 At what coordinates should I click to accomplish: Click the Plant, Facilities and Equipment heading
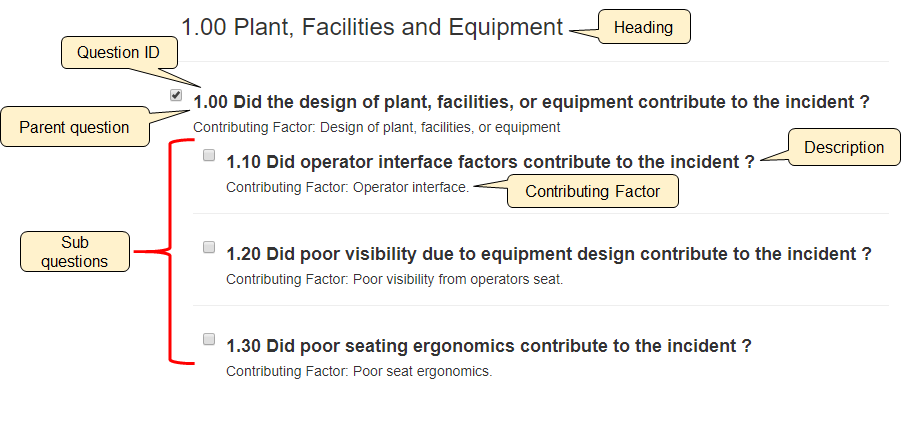click(x=372, y=27)
